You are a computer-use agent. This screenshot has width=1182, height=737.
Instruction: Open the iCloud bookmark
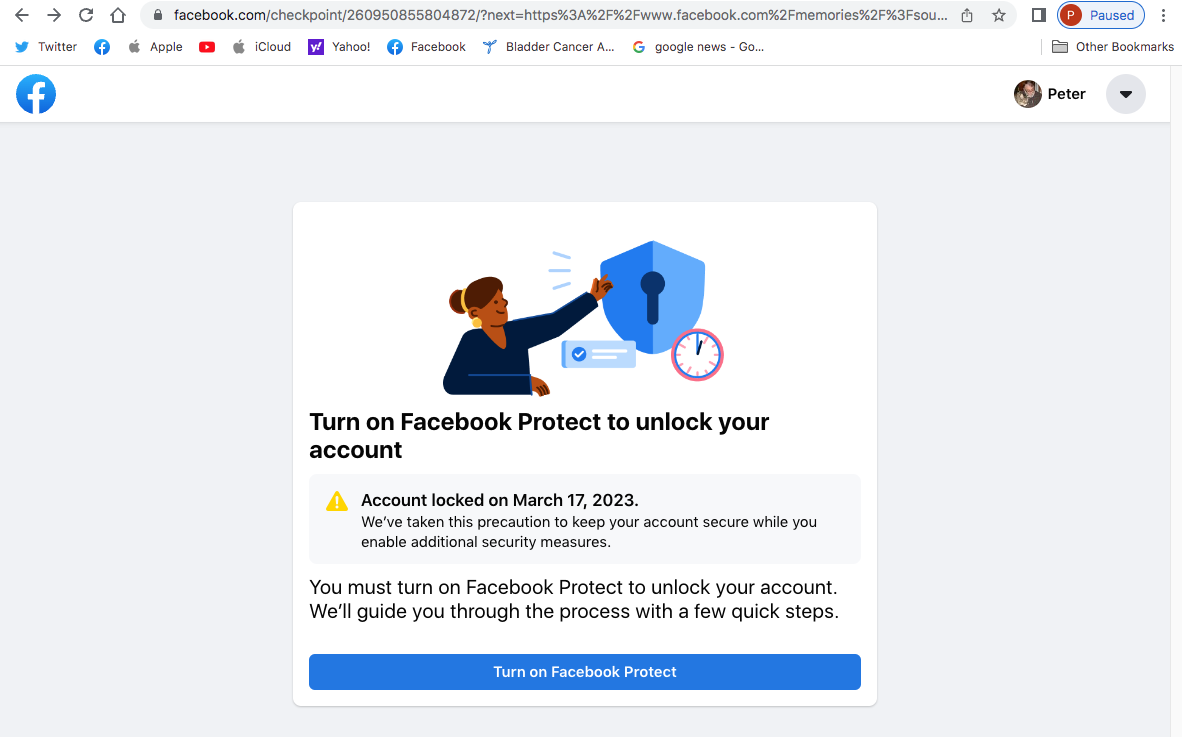[x=261, y=47]
